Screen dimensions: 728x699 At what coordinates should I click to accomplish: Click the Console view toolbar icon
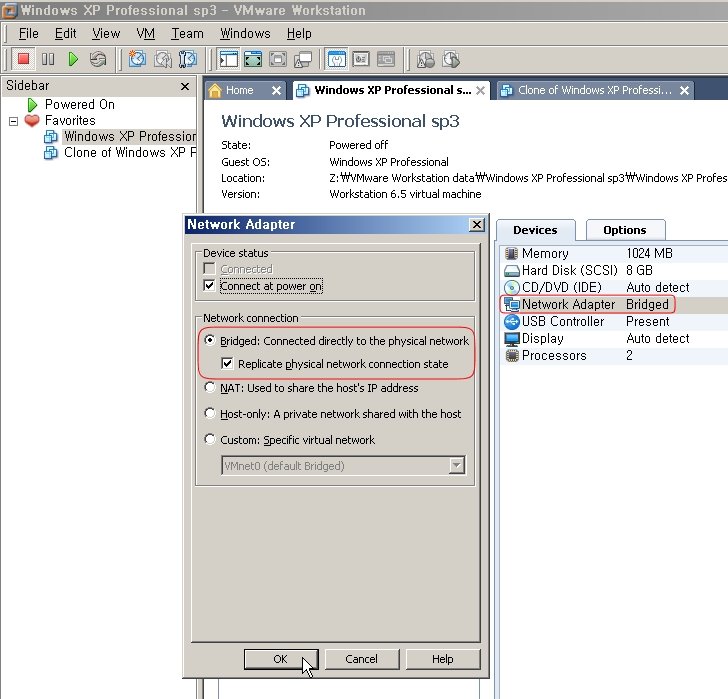(386, 59)
